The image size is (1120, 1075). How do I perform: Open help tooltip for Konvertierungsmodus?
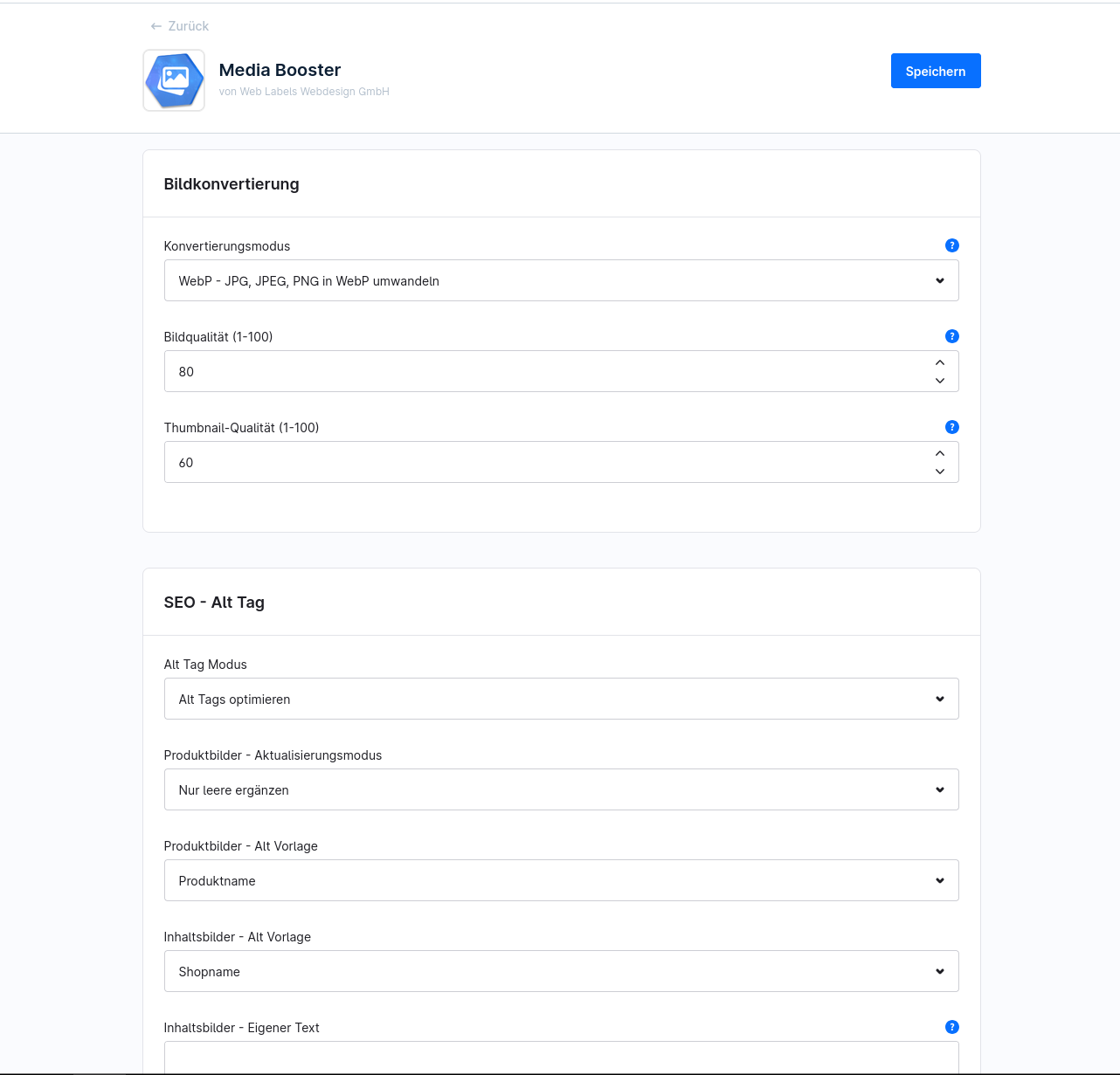pyautogui.click(x=952, y=245)
